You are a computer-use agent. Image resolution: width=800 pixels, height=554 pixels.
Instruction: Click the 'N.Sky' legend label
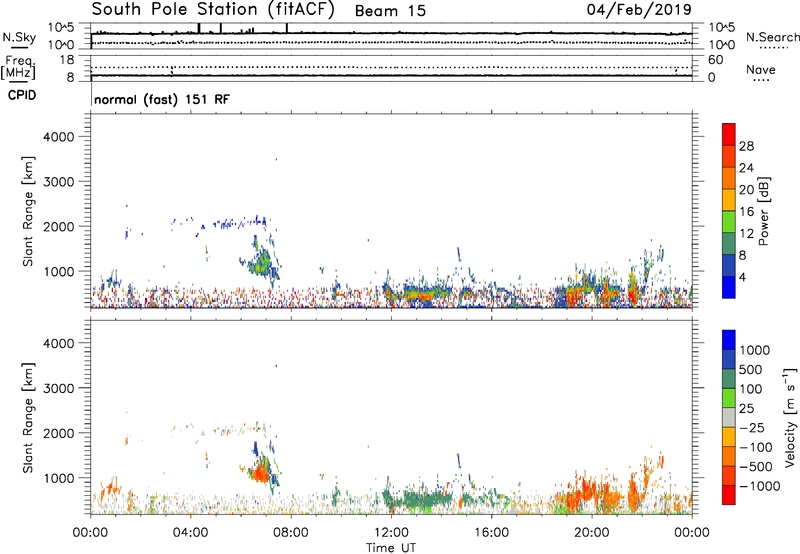tap(19, 37)
